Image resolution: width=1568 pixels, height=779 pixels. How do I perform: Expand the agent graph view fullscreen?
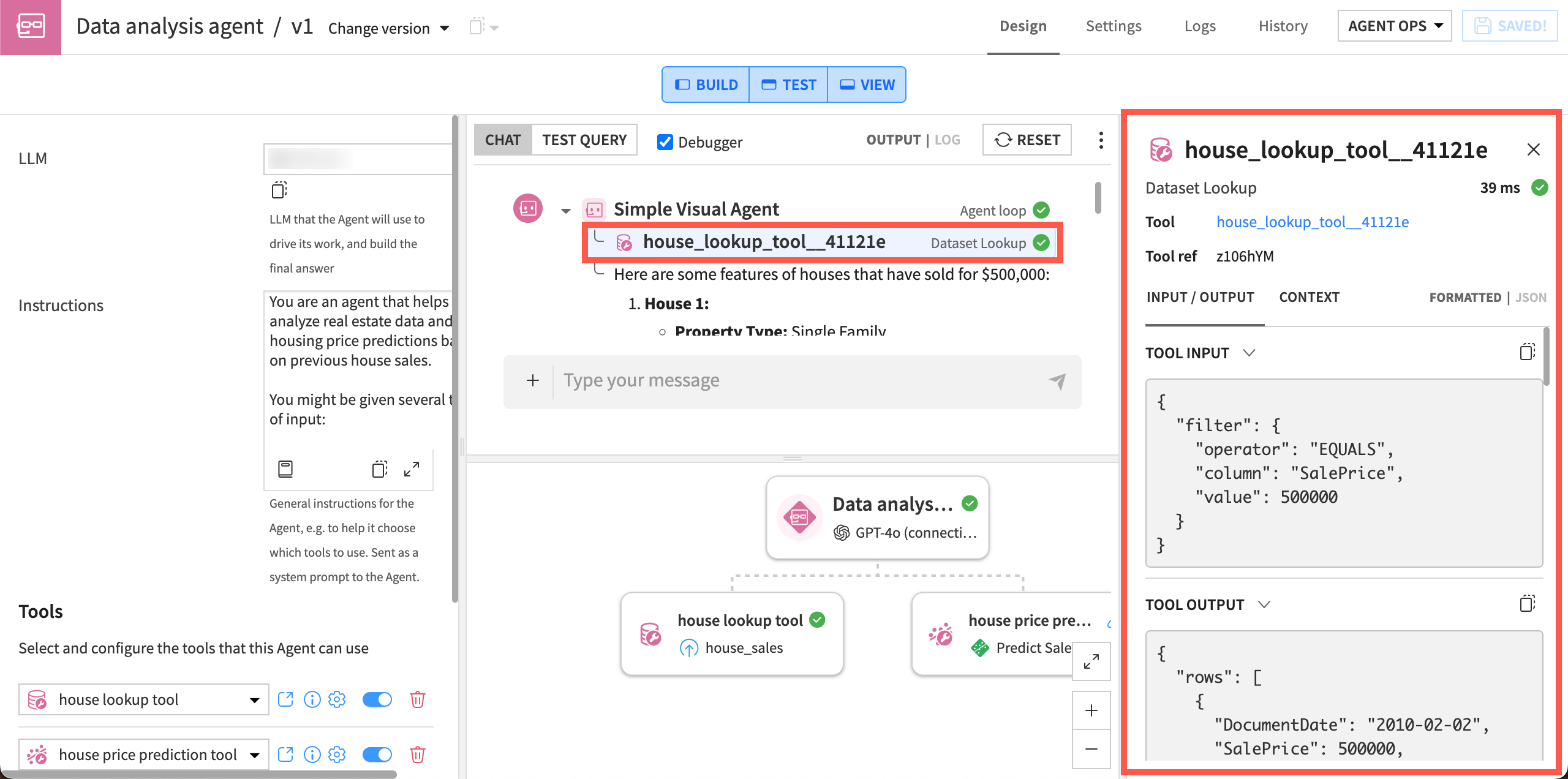pos(1091,661)
